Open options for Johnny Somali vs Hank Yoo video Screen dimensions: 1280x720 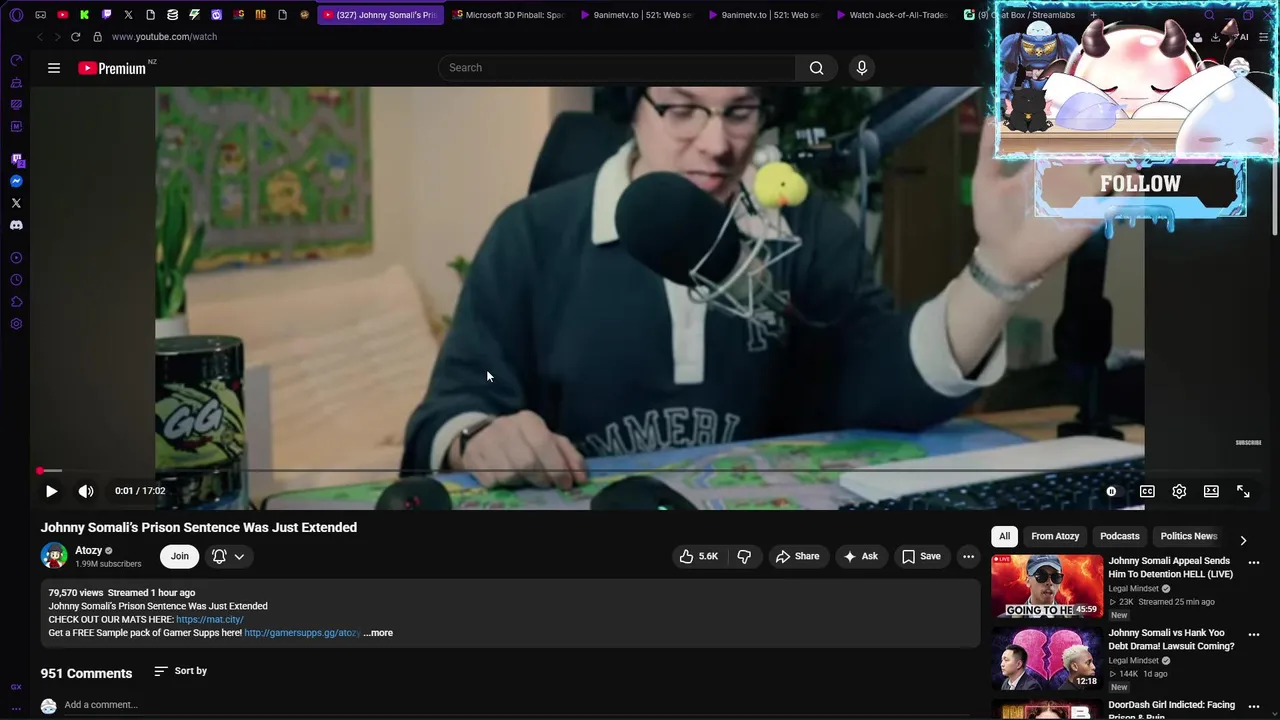point(1254,634)
